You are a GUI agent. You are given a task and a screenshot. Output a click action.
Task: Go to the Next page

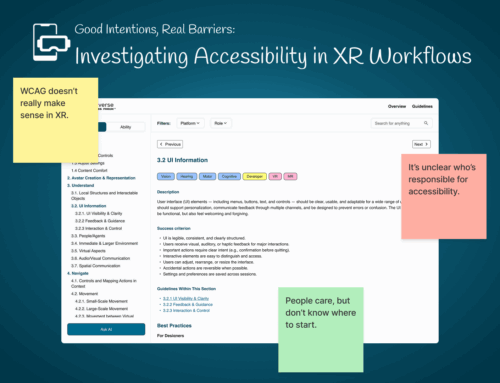tap(421, 144)
